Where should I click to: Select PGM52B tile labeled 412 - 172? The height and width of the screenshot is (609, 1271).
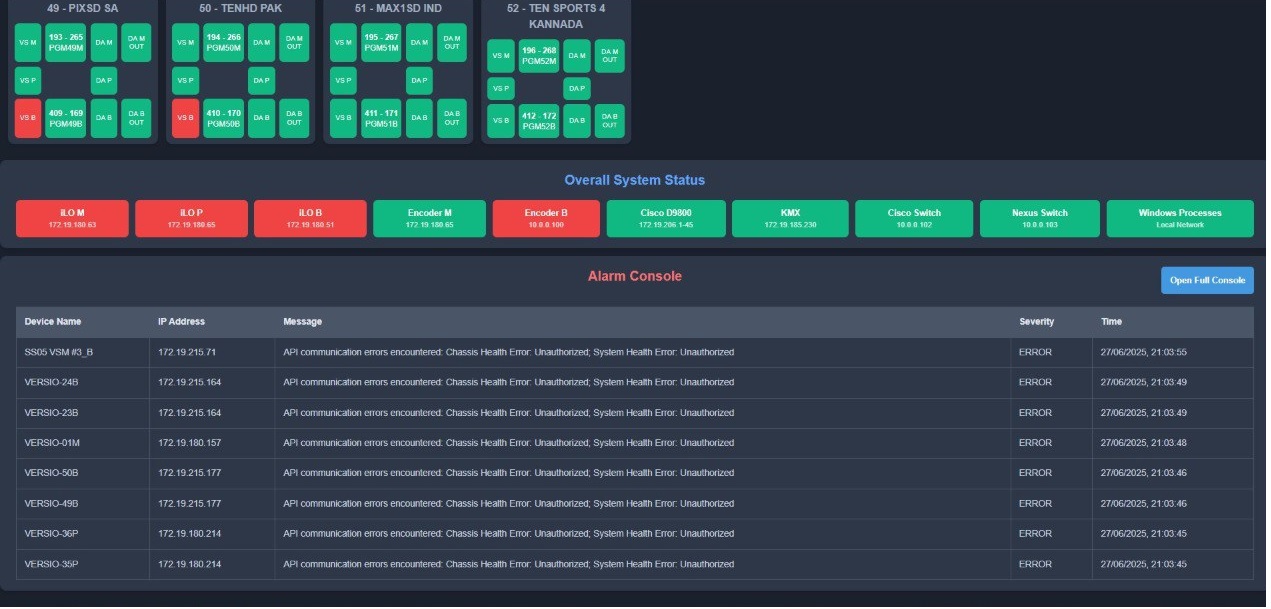pos(539,121)
